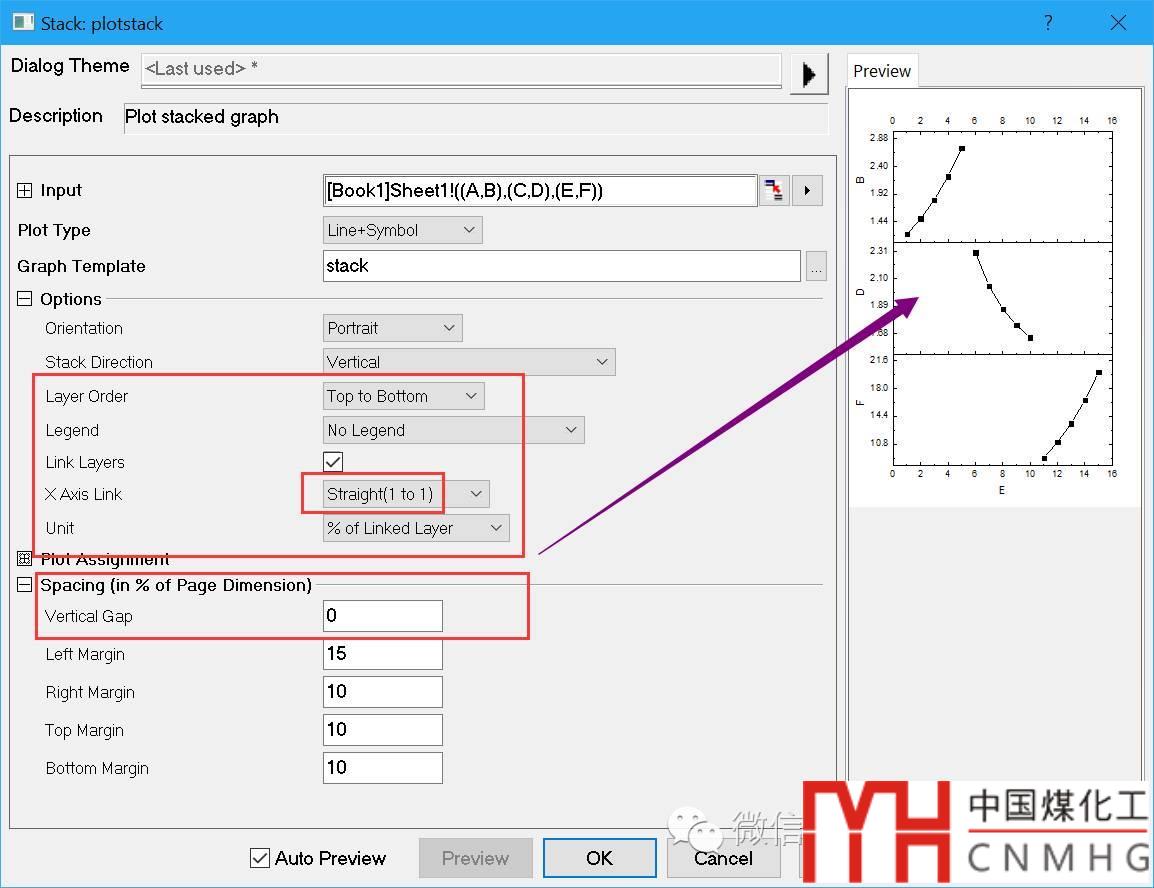Open the Input field flyout arrow
This screenshot has height=888, width=1154.
pyautogui.click(x=807, y=191)
